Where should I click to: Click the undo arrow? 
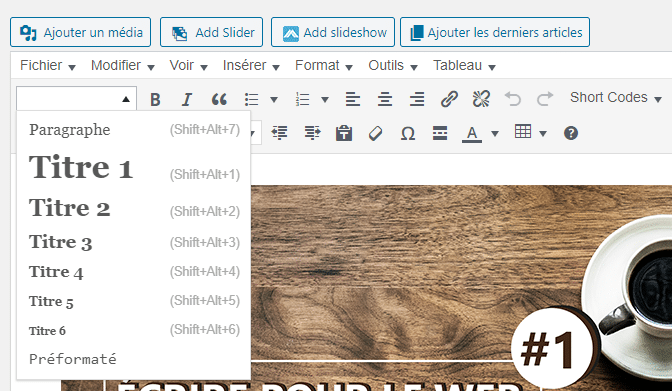513,99
